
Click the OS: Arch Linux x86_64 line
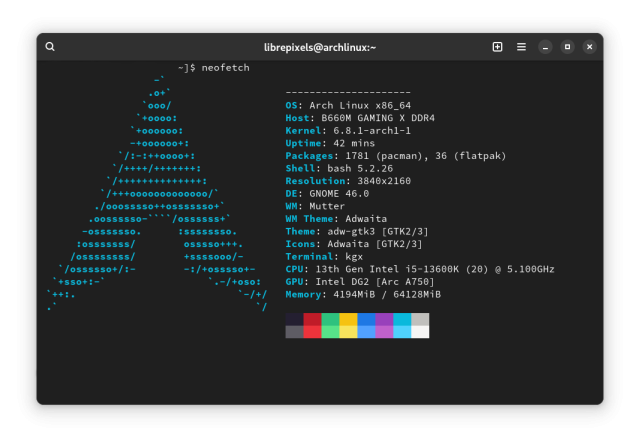pyautogui.click(x=348, y=105)
